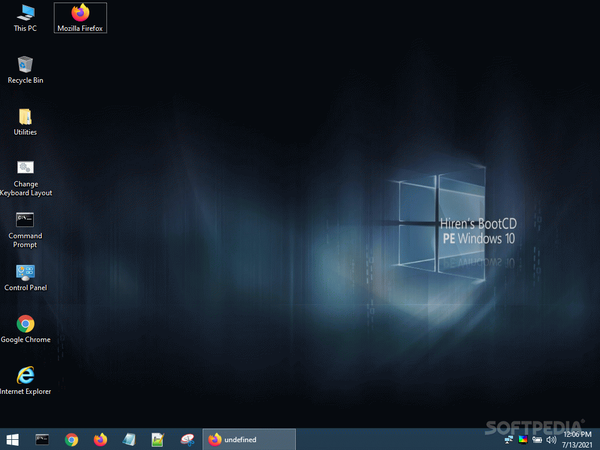The image size is (600, 450).
Task: Select the Utilities folder on desktop
Action: [x=25, y=122]
